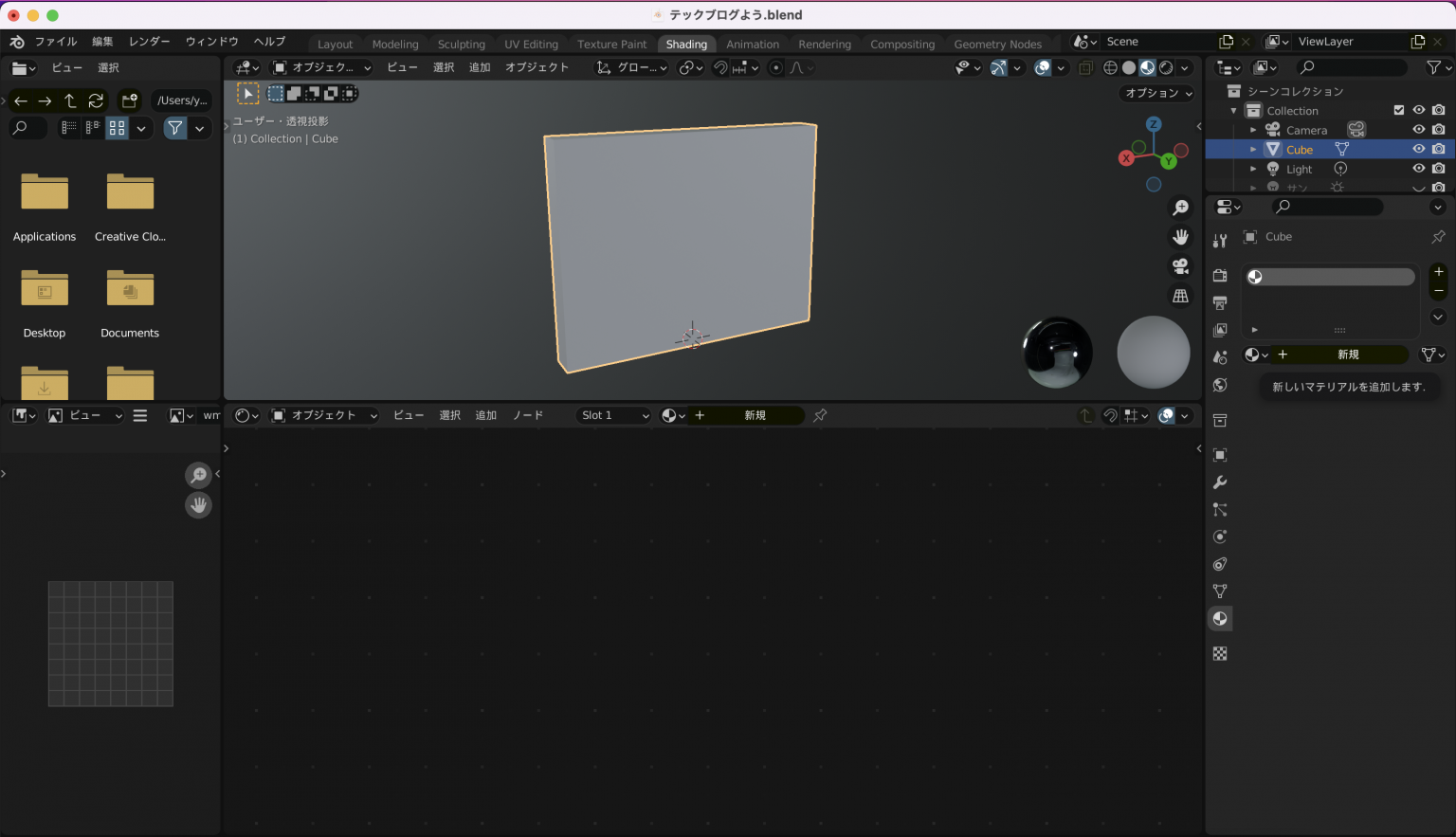Switch viewport to Rendered shading mode

click(x=1165, y=67)
